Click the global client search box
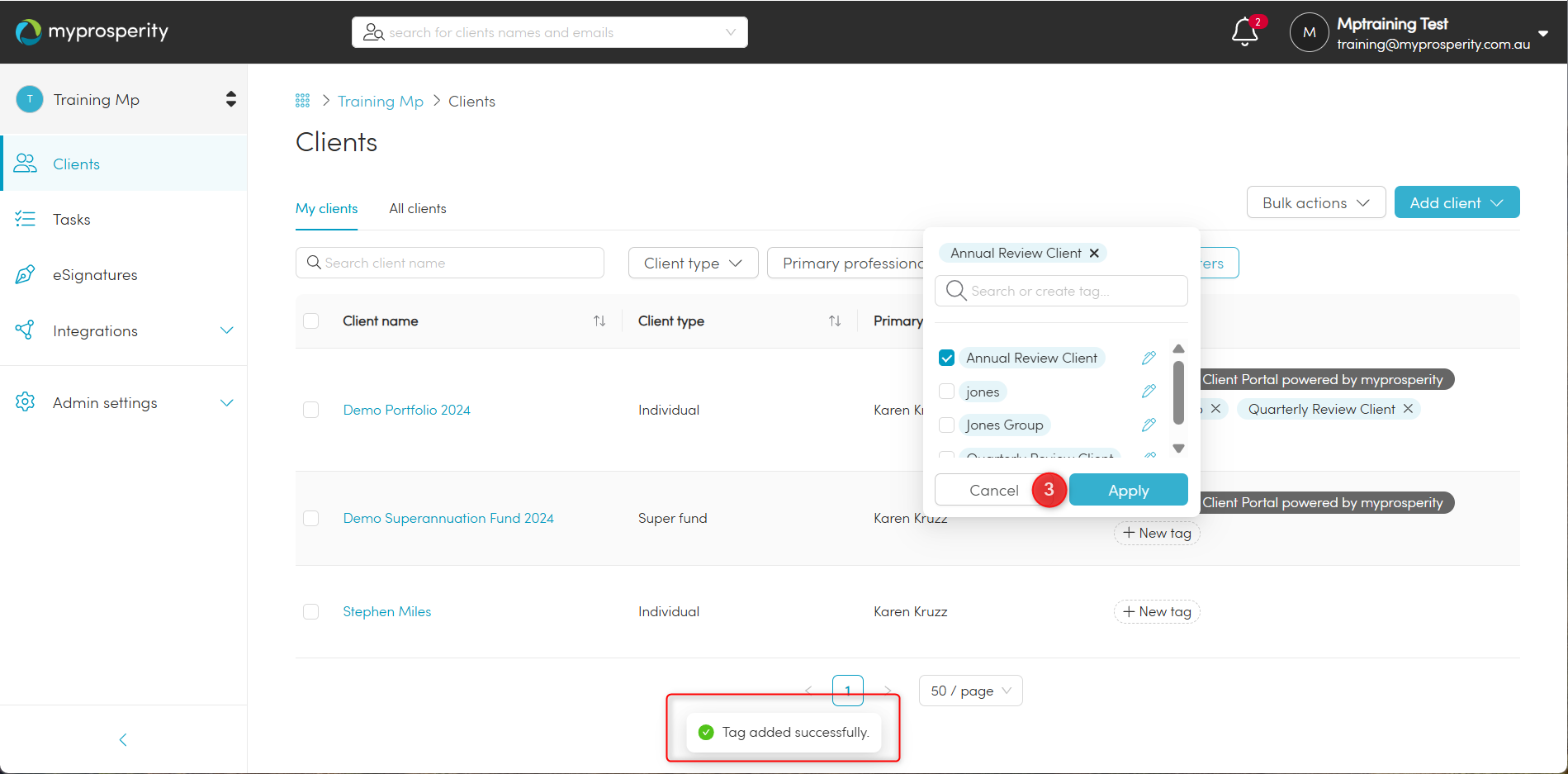Screen dimensions: 1568x774 550,32
